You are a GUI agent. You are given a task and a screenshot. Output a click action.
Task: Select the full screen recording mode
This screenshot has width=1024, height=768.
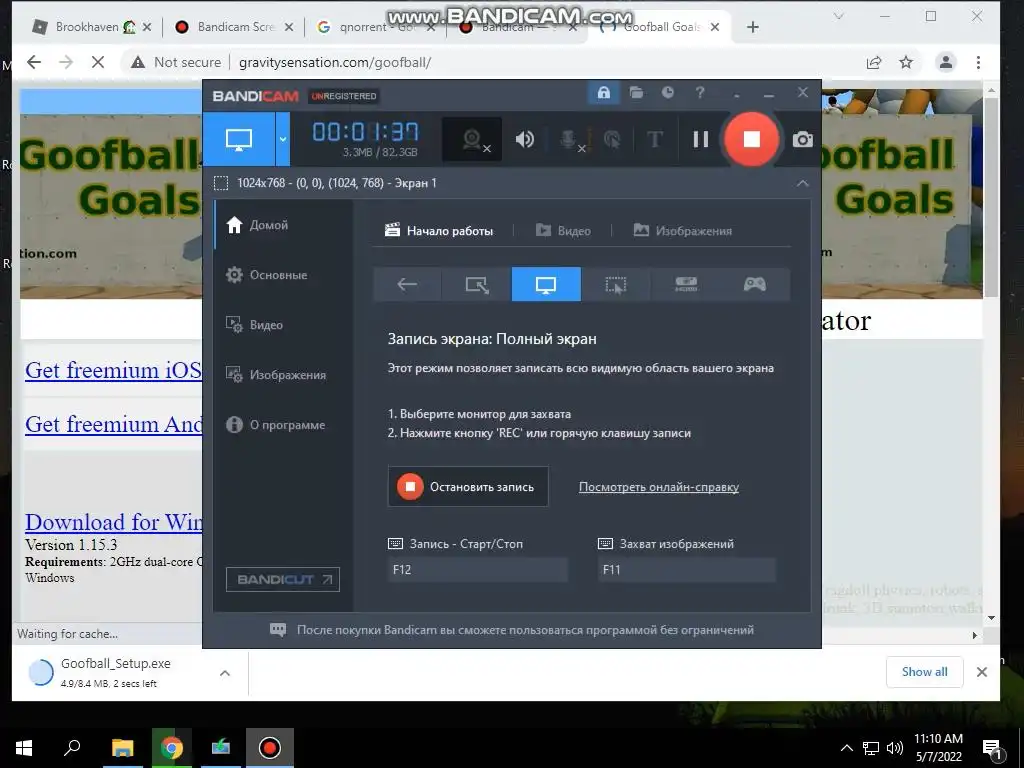tap(546, 284)
